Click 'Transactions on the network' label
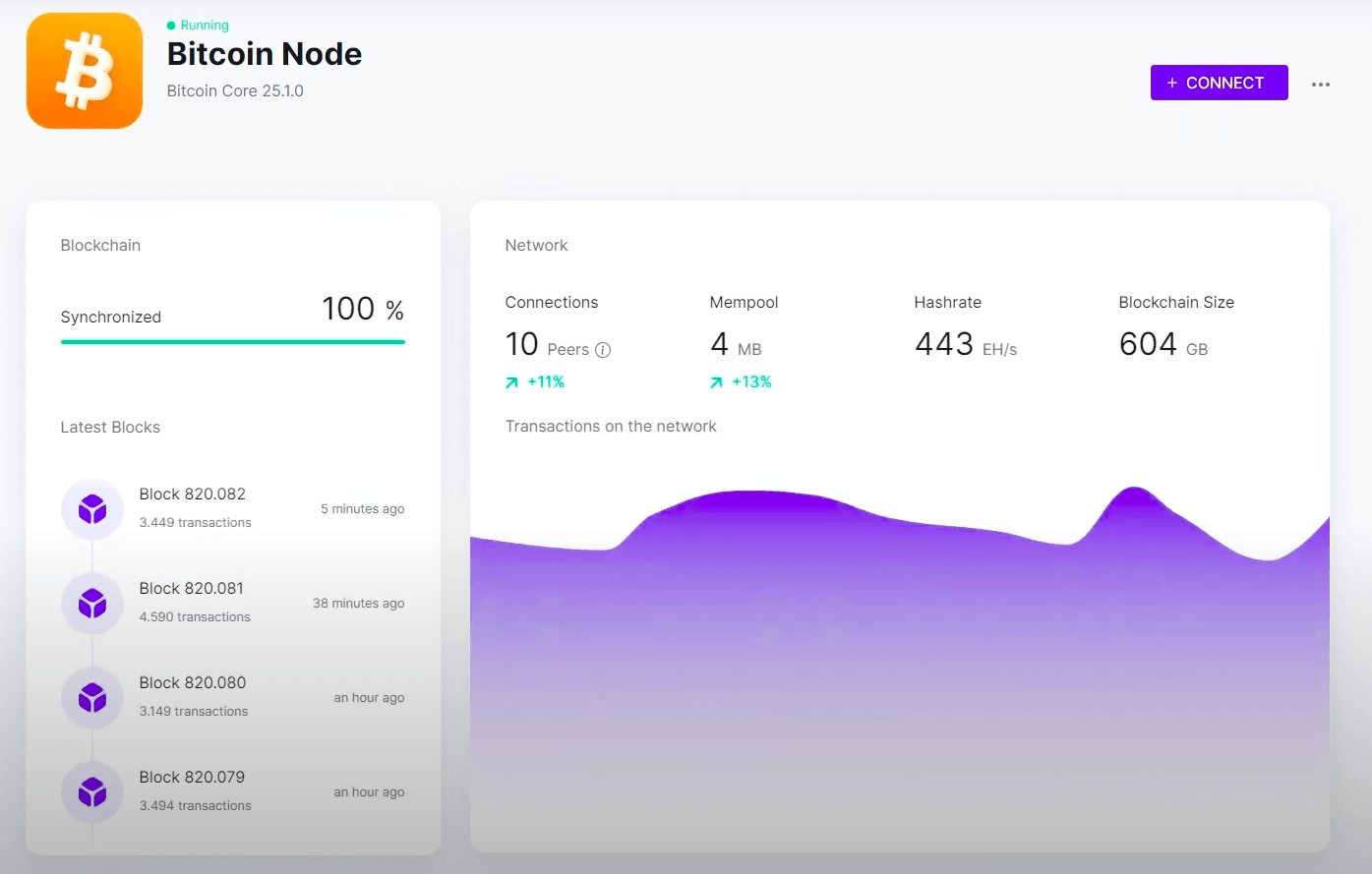Viewport: 1372px width, 874px height. (x=611, y=427)
